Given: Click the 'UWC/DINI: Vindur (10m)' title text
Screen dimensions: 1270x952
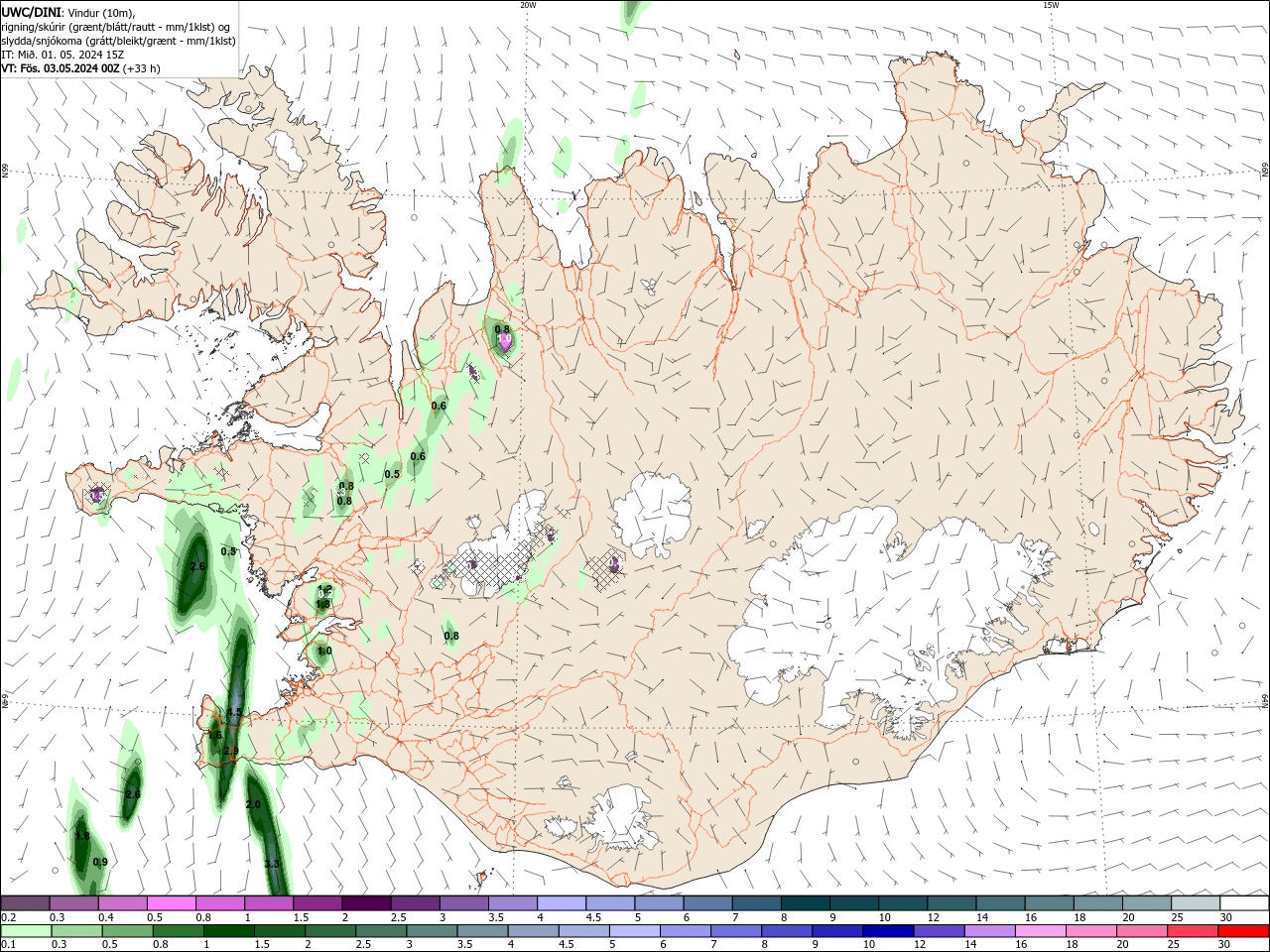Looking at the screenshot, I should click(67, 12).
